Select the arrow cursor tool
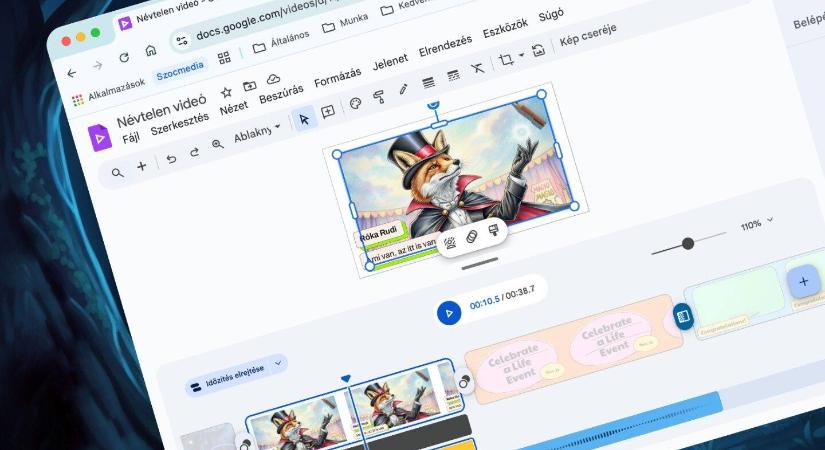This screenshot has width=825, height=450. tap(304, 119)
